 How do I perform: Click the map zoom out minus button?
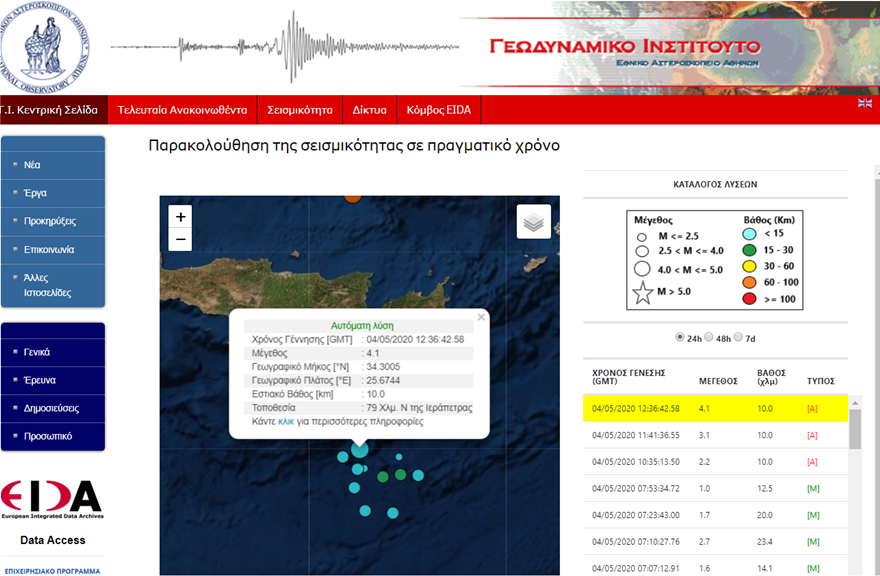tap(180, 240)
